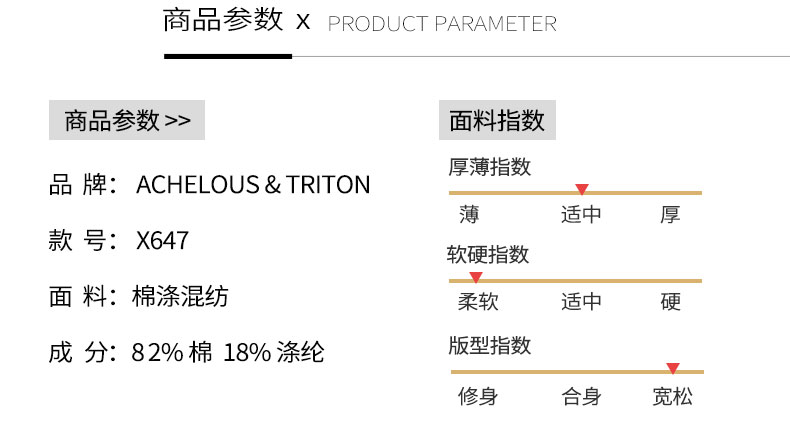Click fabric value 棉涤混纺
The width and height of the screenshot is (790, 443).
(x=180, y=296)
